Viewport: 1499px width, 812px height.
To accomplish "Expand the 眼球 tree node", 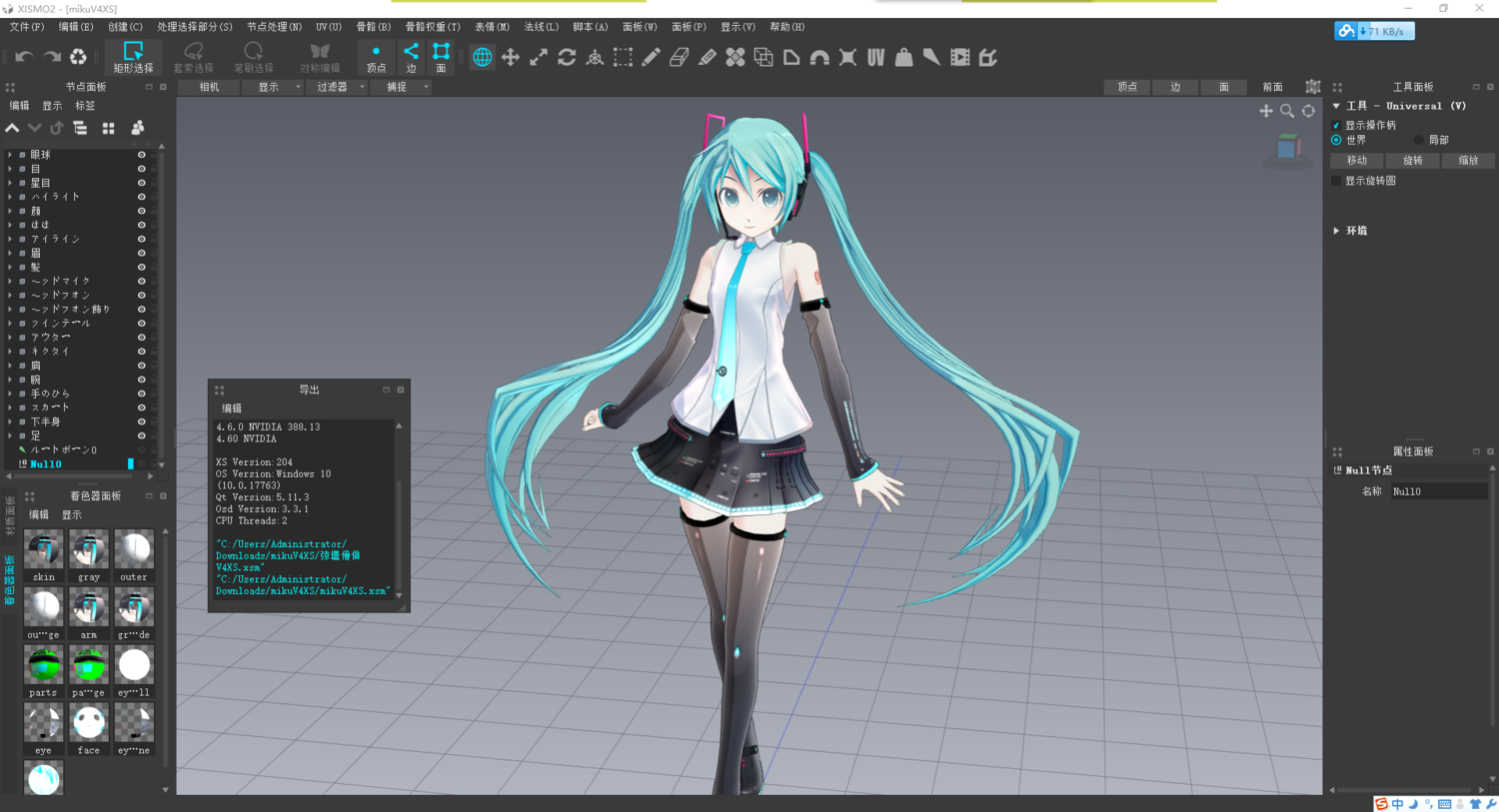I will tap(10, 155).
